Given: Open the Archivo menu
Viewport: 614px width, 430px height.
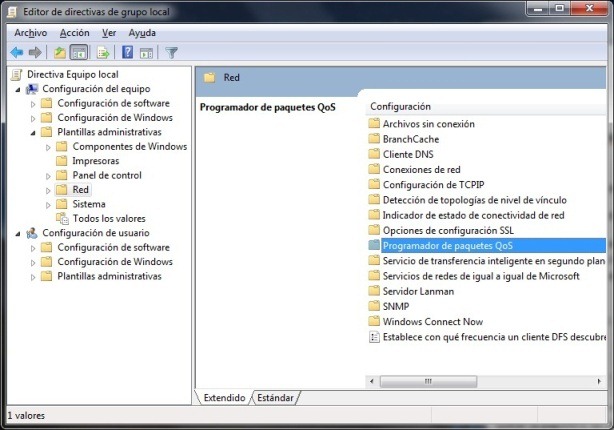Looking at the screenshot, I should pyautogui.click(x=31, y=33).
